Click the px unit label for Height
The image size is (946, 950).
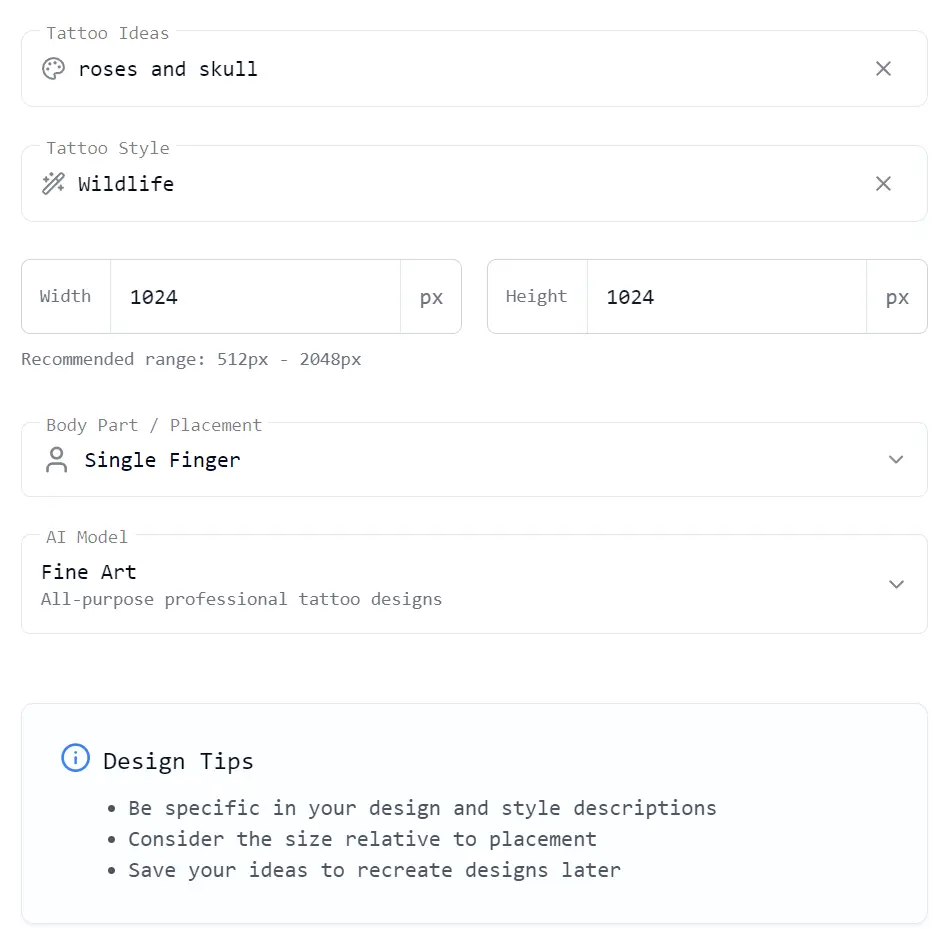[x=897, y=297]
